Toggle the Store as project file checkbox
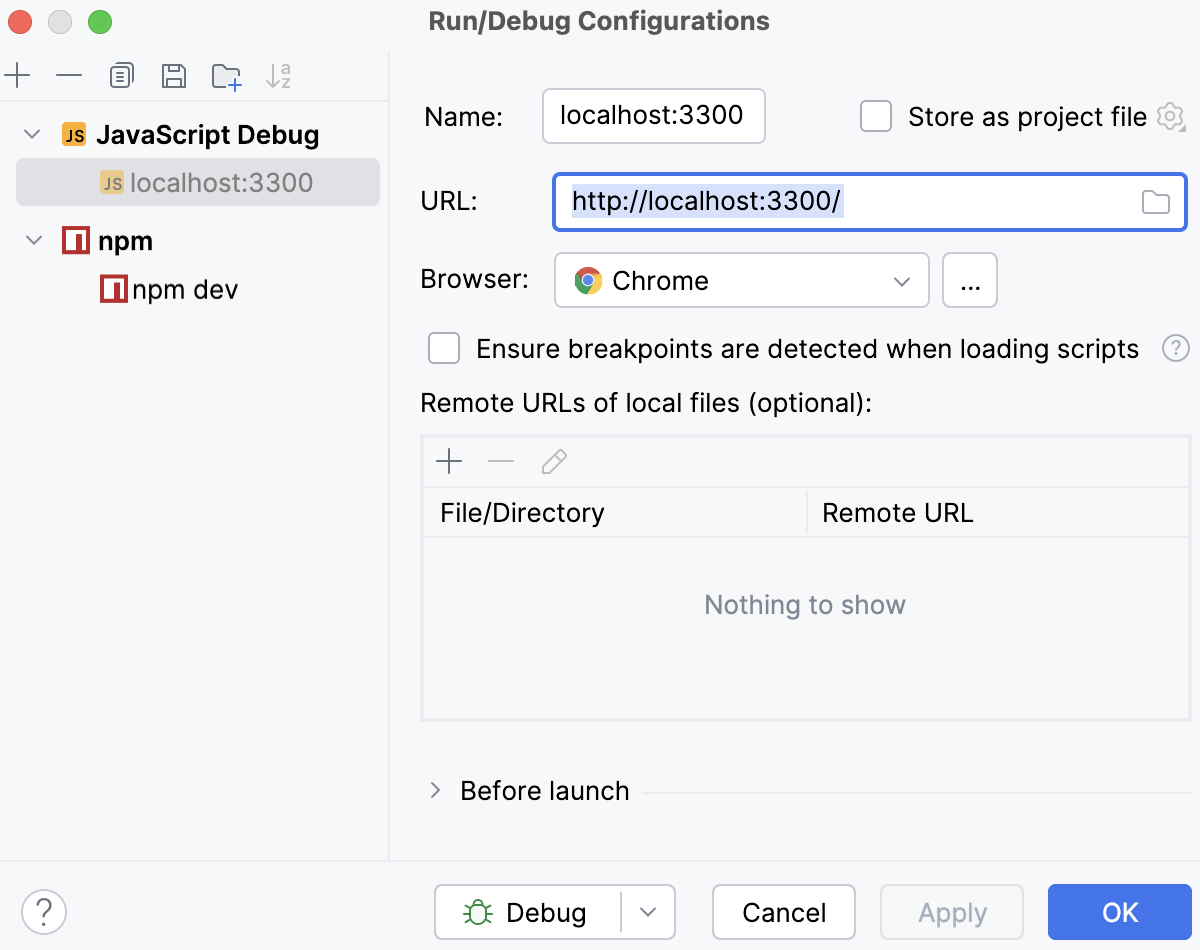1200x950 pixels. point(876,116)
